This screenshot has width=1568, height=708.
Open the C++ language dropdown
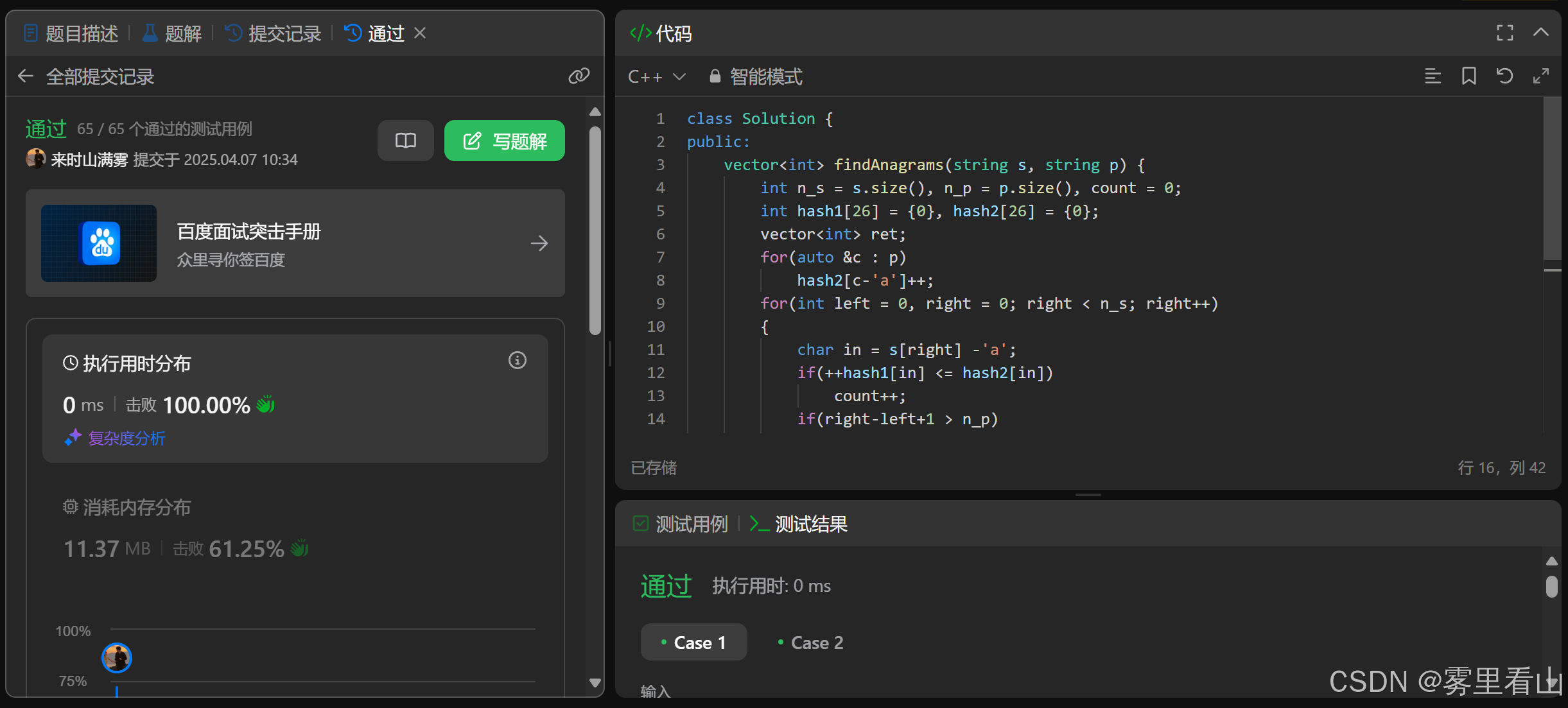click(656, 77)
